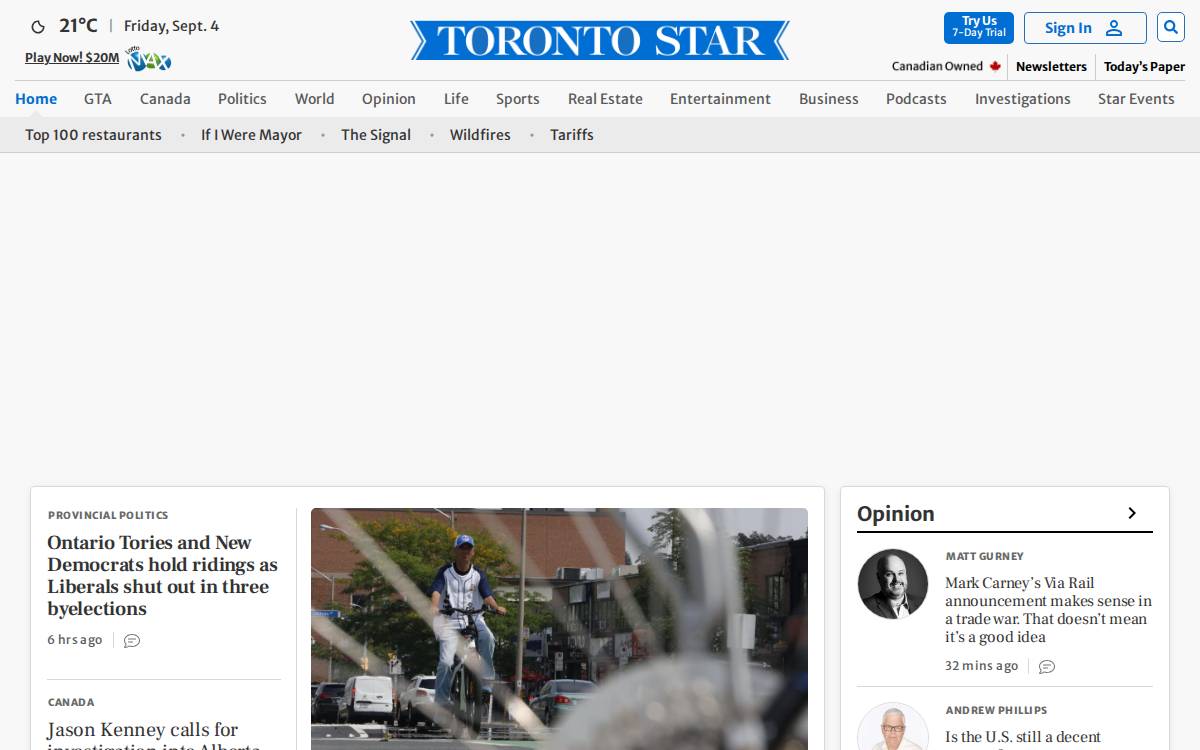Open Star Events in navigation
This screenshot has width=1200, height=750.
click(x=1136, y=99)
